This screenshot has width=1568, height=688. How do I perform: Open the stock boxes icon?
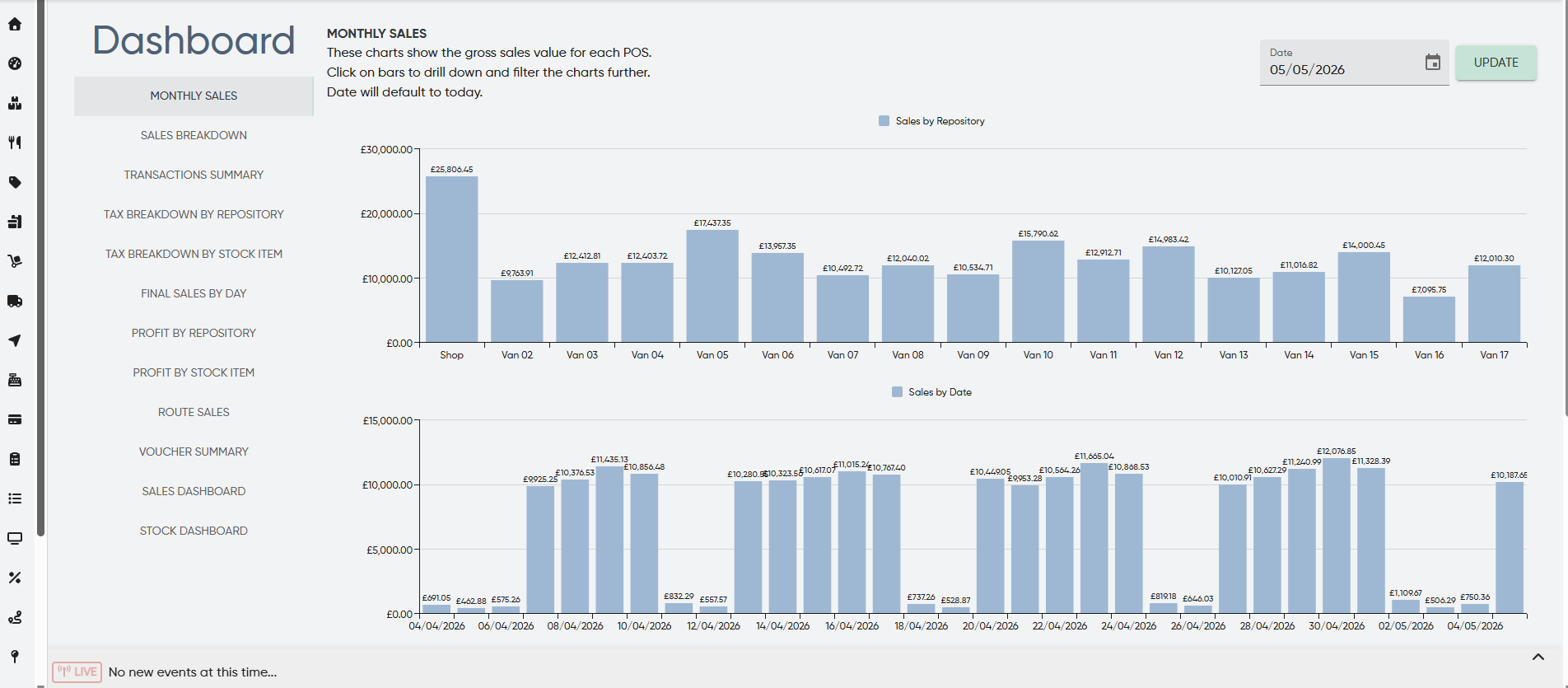15,103
